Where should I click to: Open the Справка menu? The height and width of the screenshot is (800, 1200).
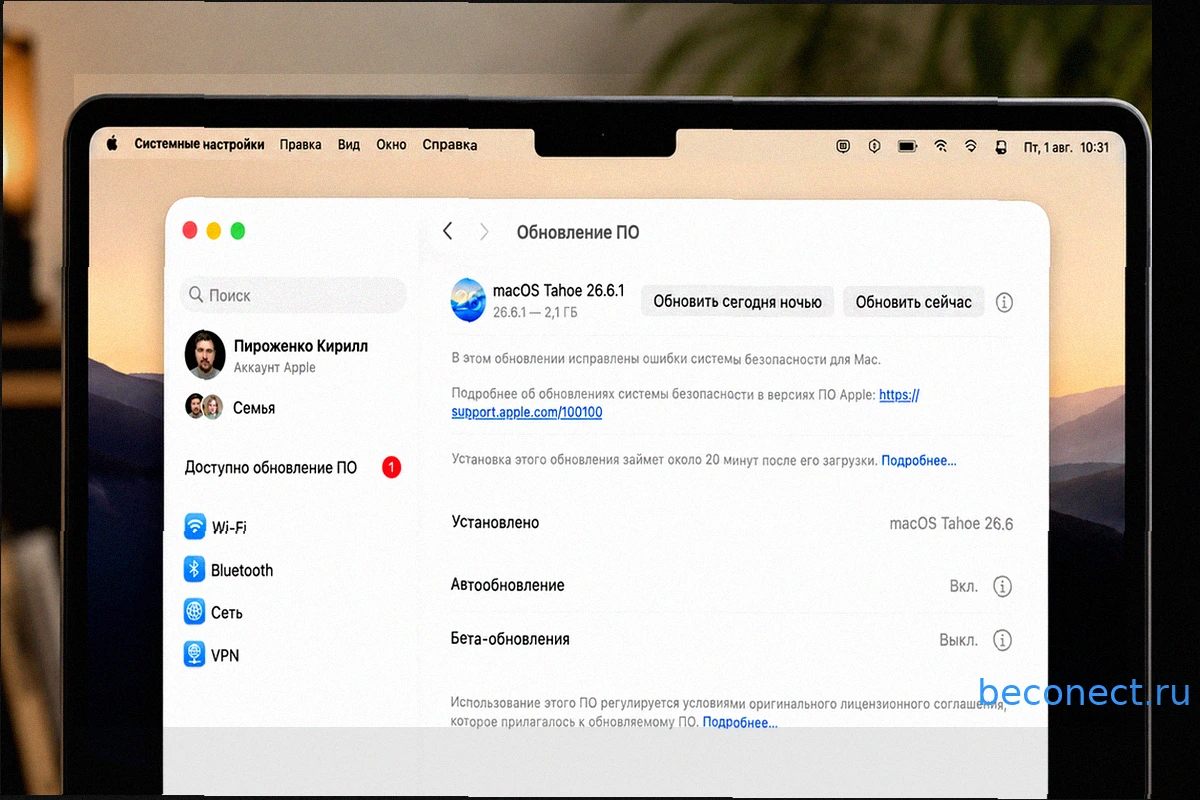coord(450,145)
